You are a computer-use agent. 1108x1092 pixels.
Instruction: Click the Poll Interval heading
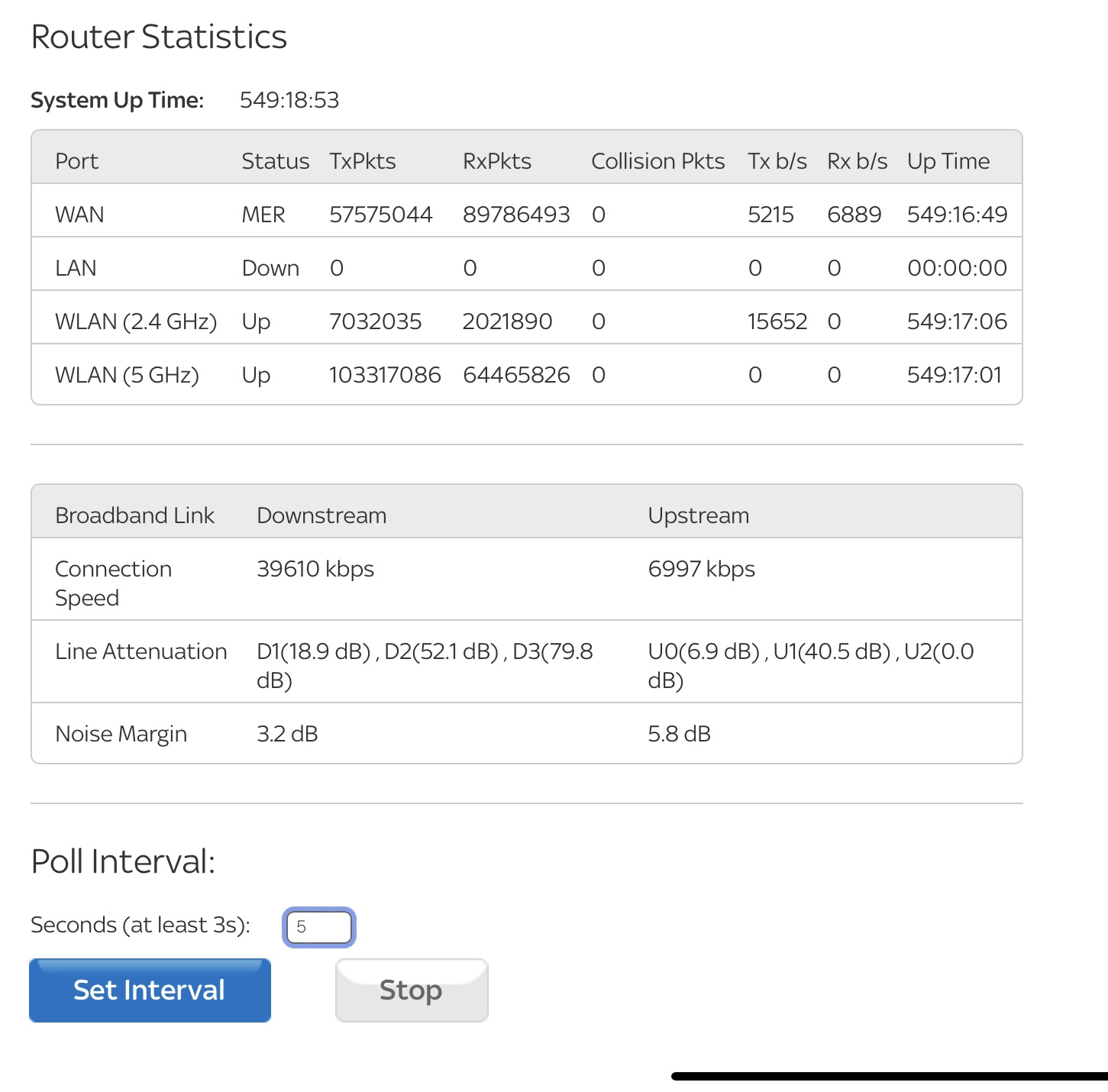(x=123, y=861)
